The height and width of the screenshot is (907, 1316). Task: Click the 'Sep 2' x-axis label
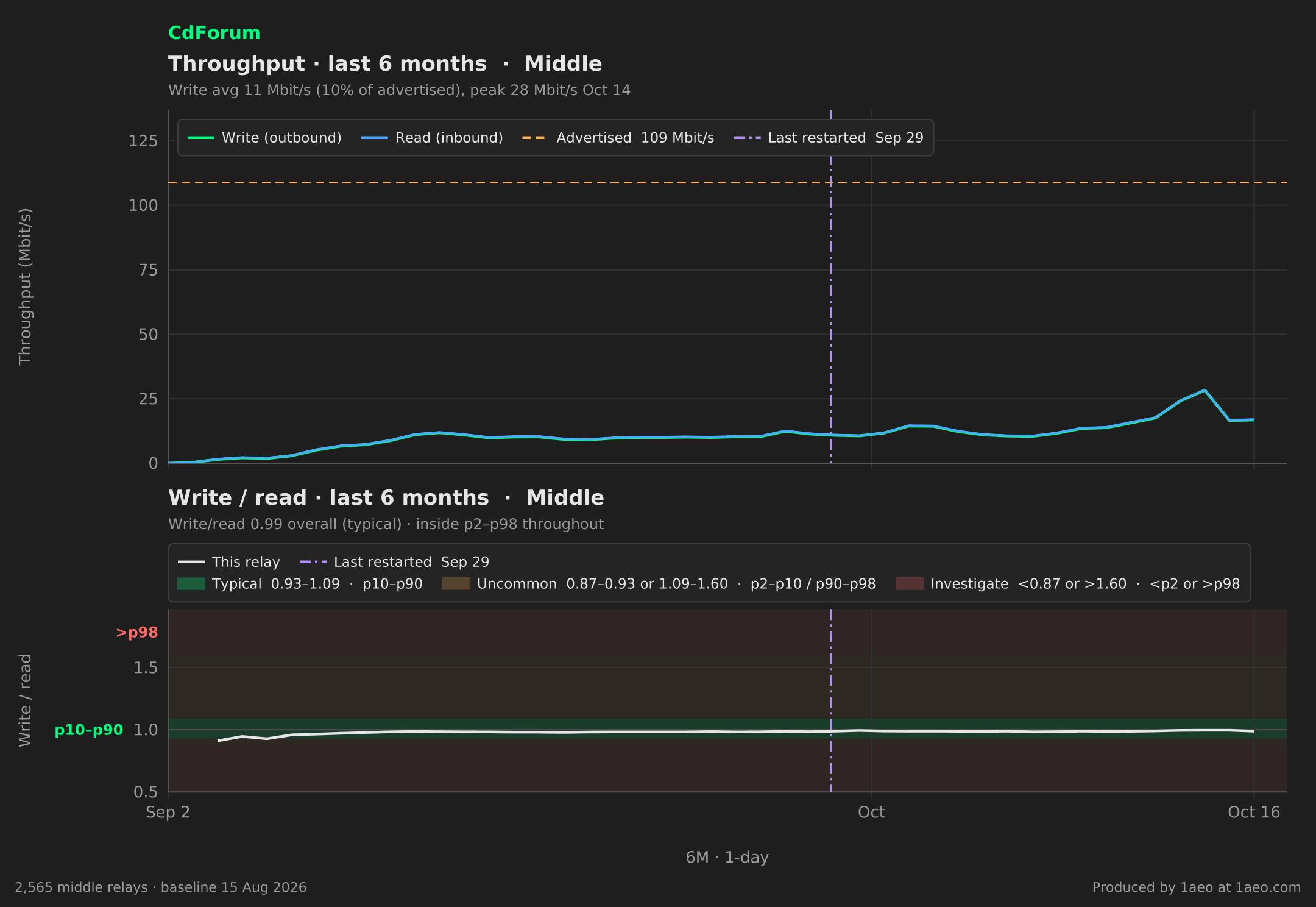point(168,813)
